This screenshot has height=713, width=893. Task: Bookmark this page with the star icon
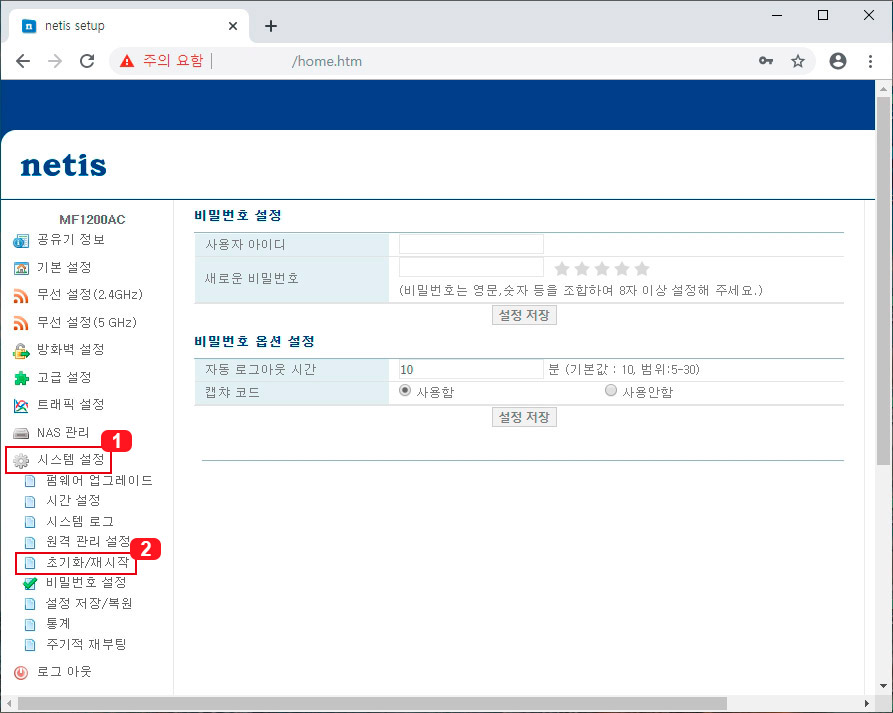(x=798, y=61)
